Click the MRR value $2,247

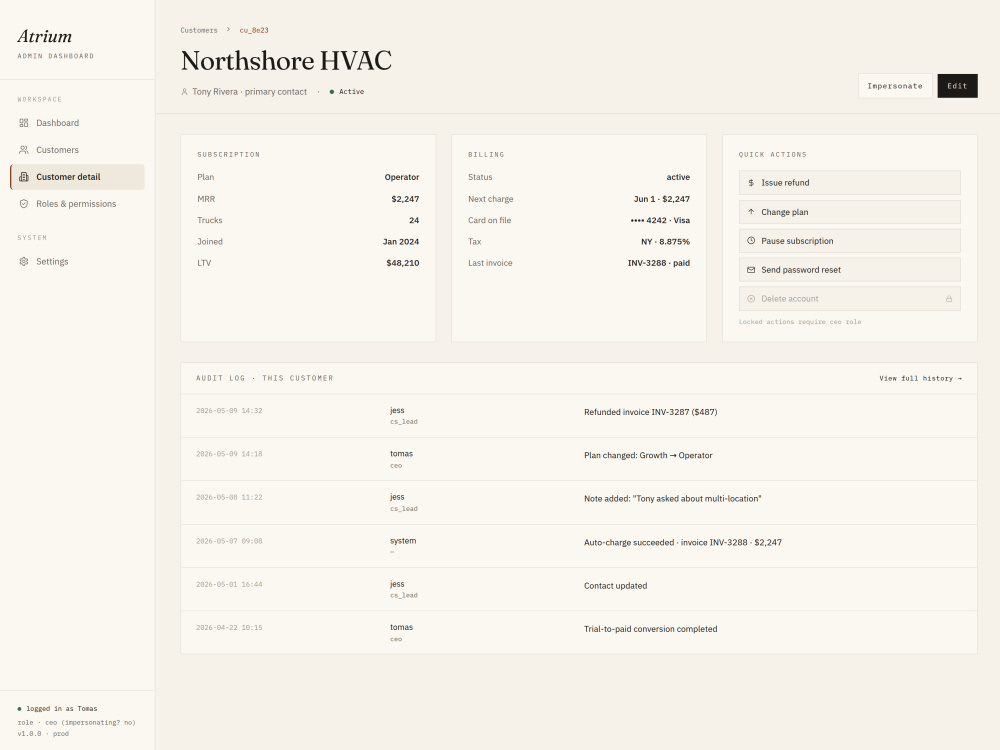click(405, 199)
